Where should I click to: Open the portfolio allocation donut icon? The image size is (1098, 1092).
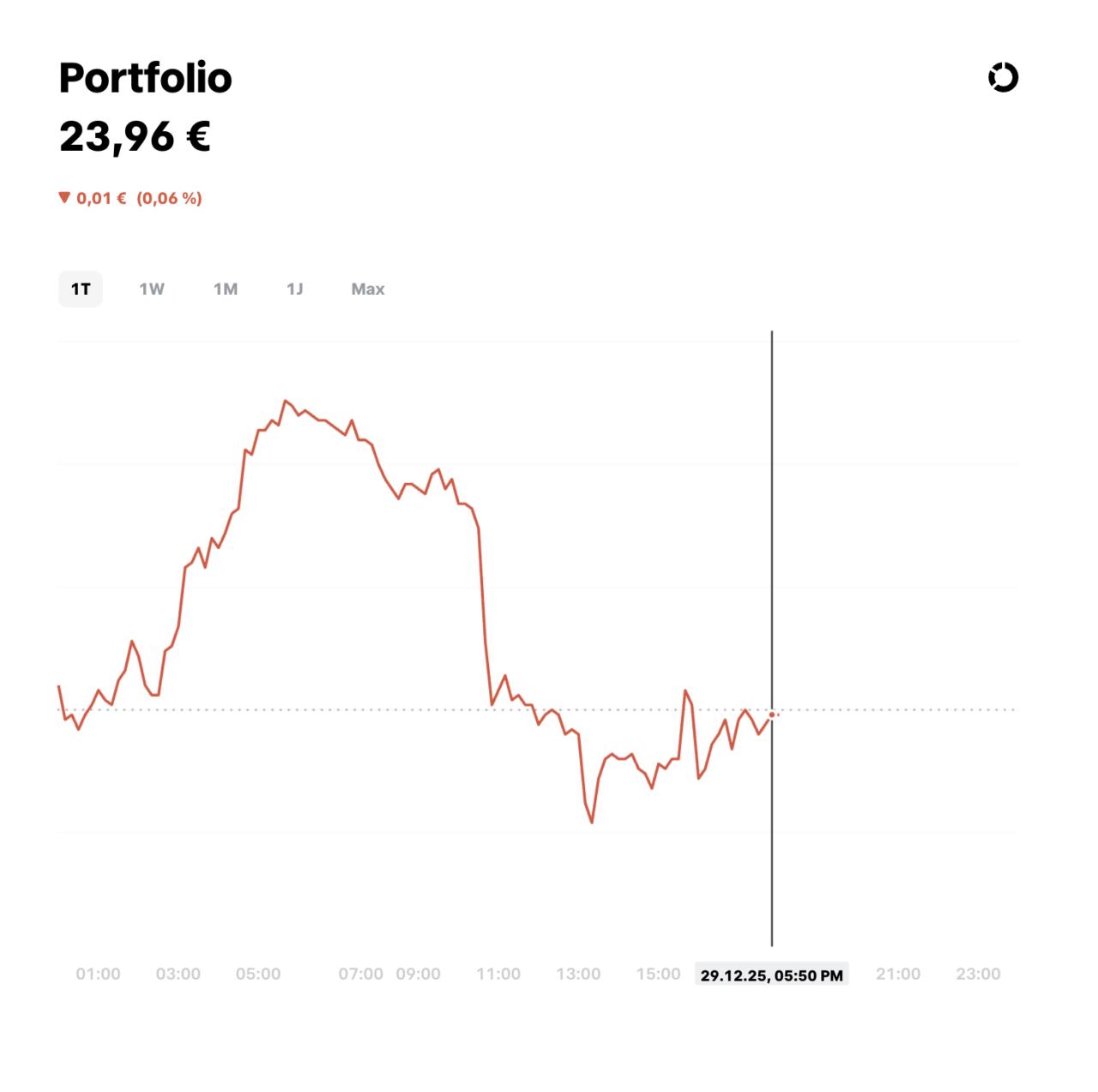pos(1003,77)
